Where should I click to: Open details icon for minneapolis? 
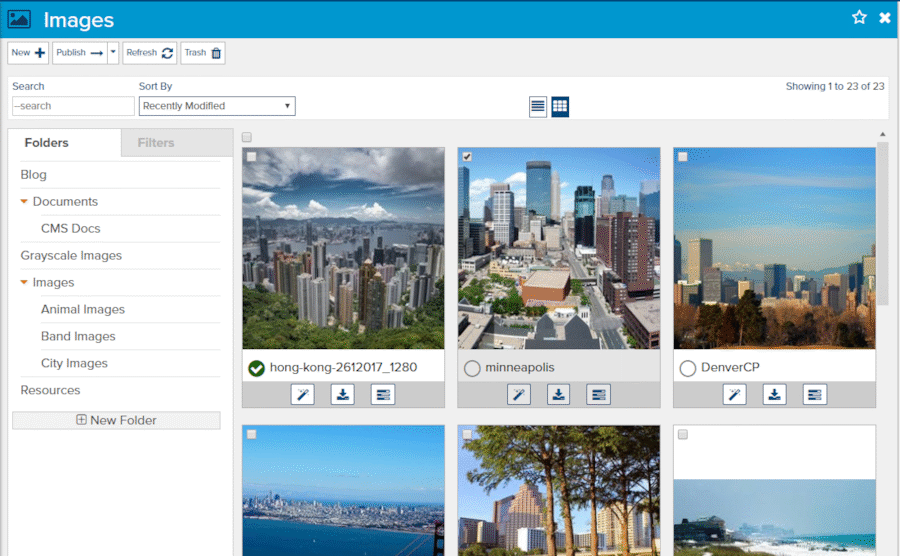[x=599, y=395]
